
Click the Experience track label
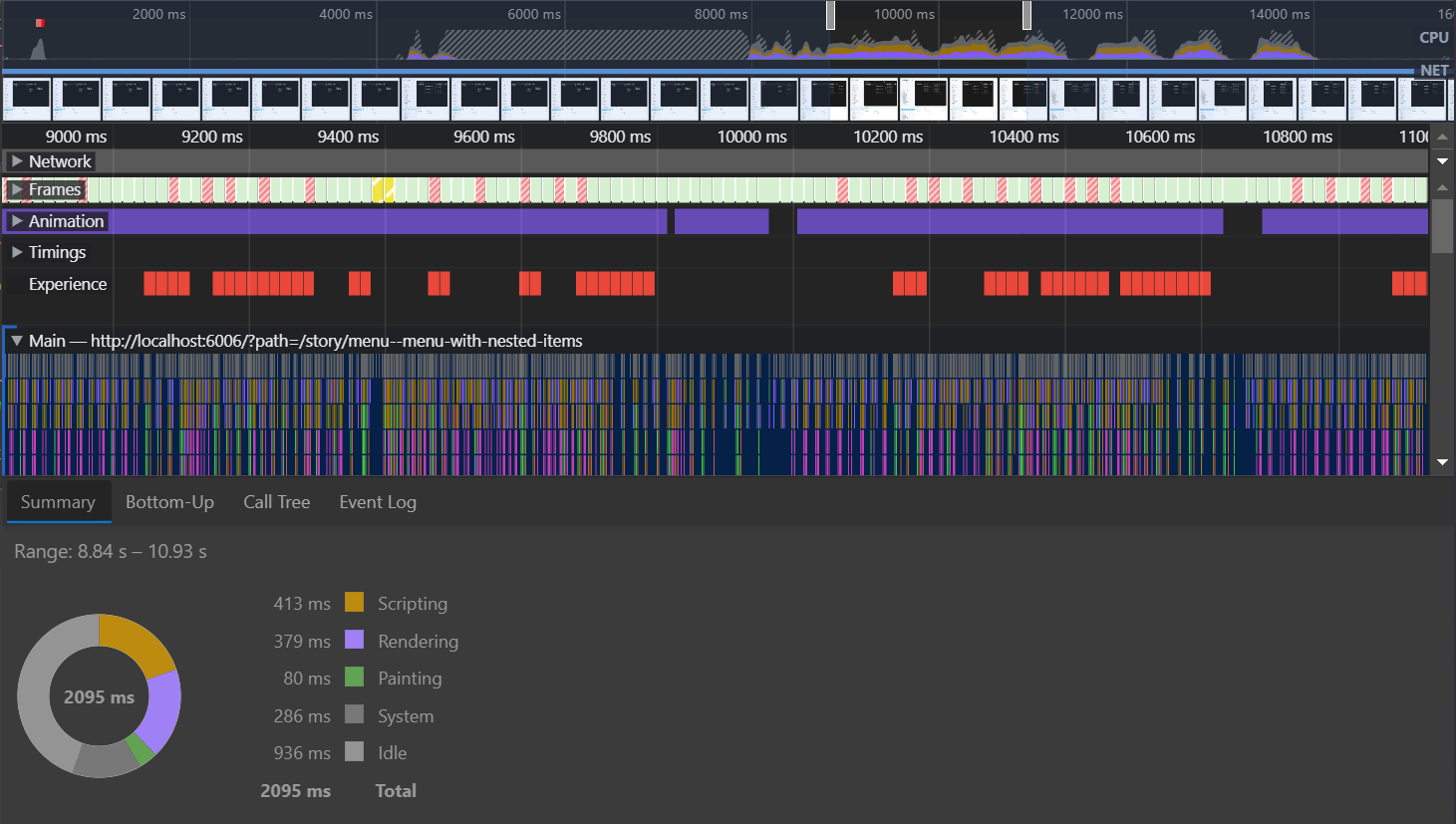tap(67, 284)
